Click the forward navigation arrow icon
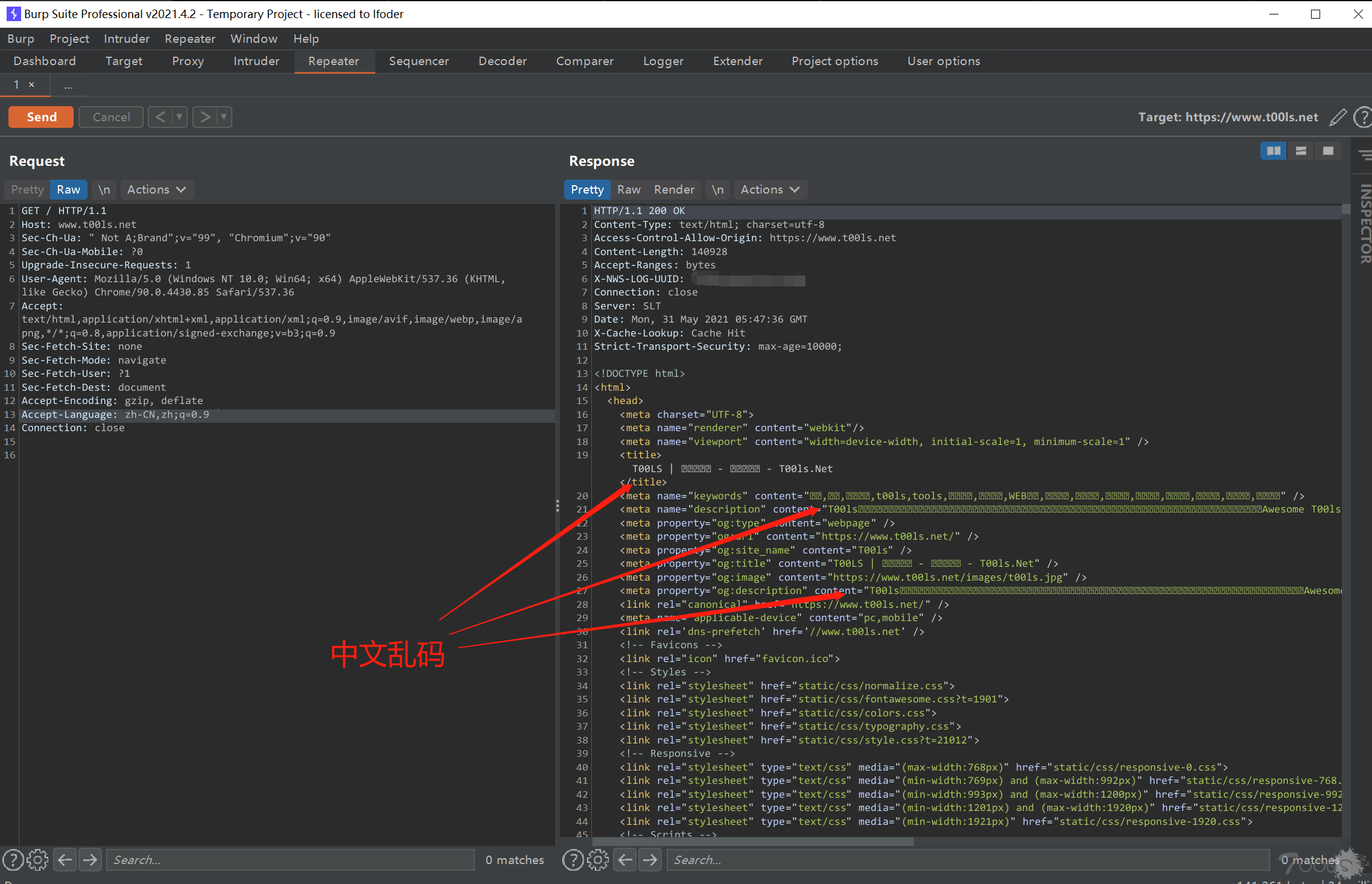Viewport: 1372px width, 884px height. [x=204, y=117]
